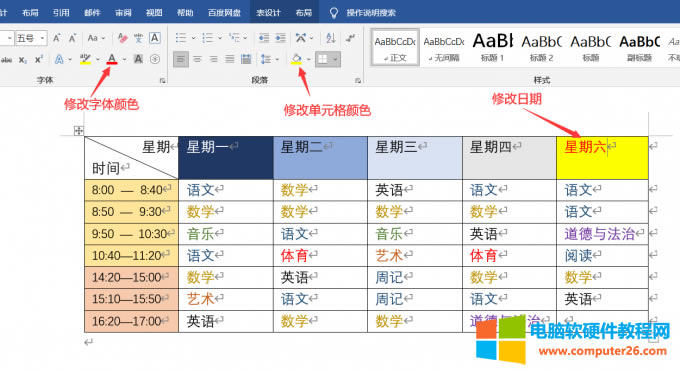Apply red font color button
Image resolution: width=680 pixels, height=371 pixels.
tap(112, 59)
